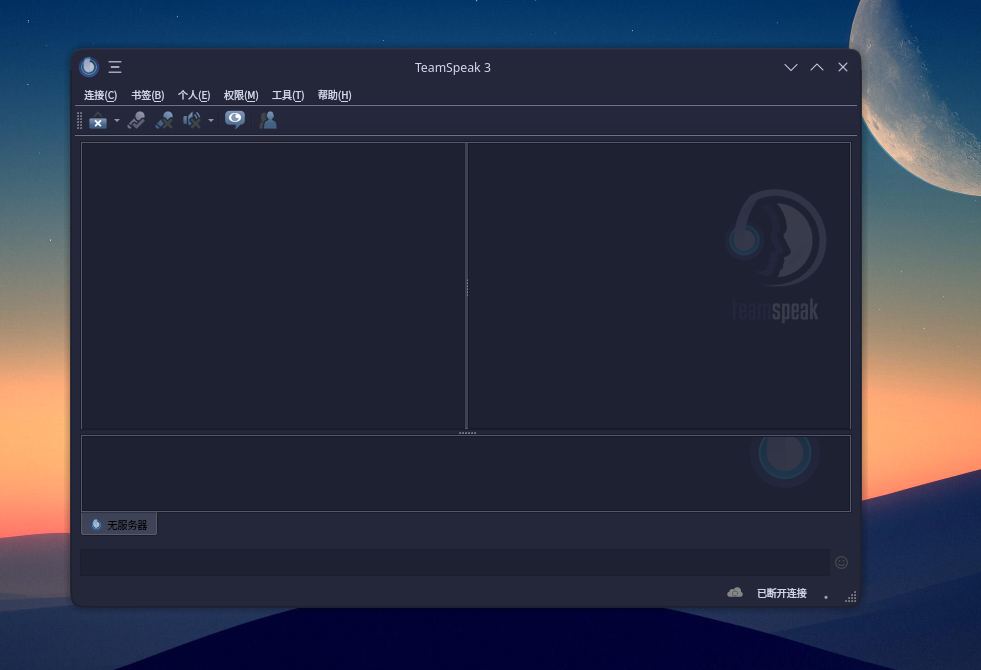Open the channel subscribe toolbar icon
The width and height of the screenshot is (981, 670).
pos(235,120)
